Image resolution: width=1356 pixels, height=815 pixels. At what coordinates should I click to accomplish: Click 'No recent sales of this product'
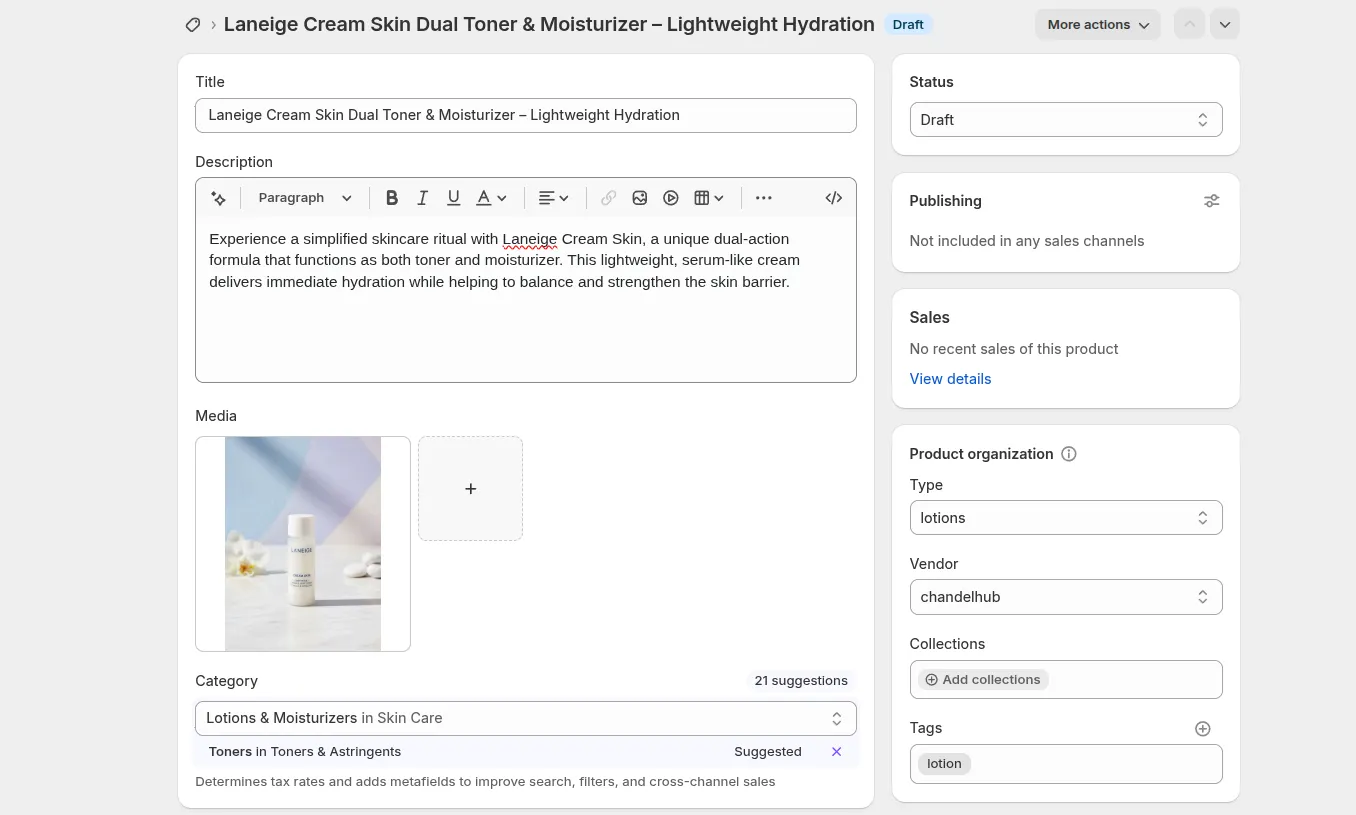pos(1014,349)
